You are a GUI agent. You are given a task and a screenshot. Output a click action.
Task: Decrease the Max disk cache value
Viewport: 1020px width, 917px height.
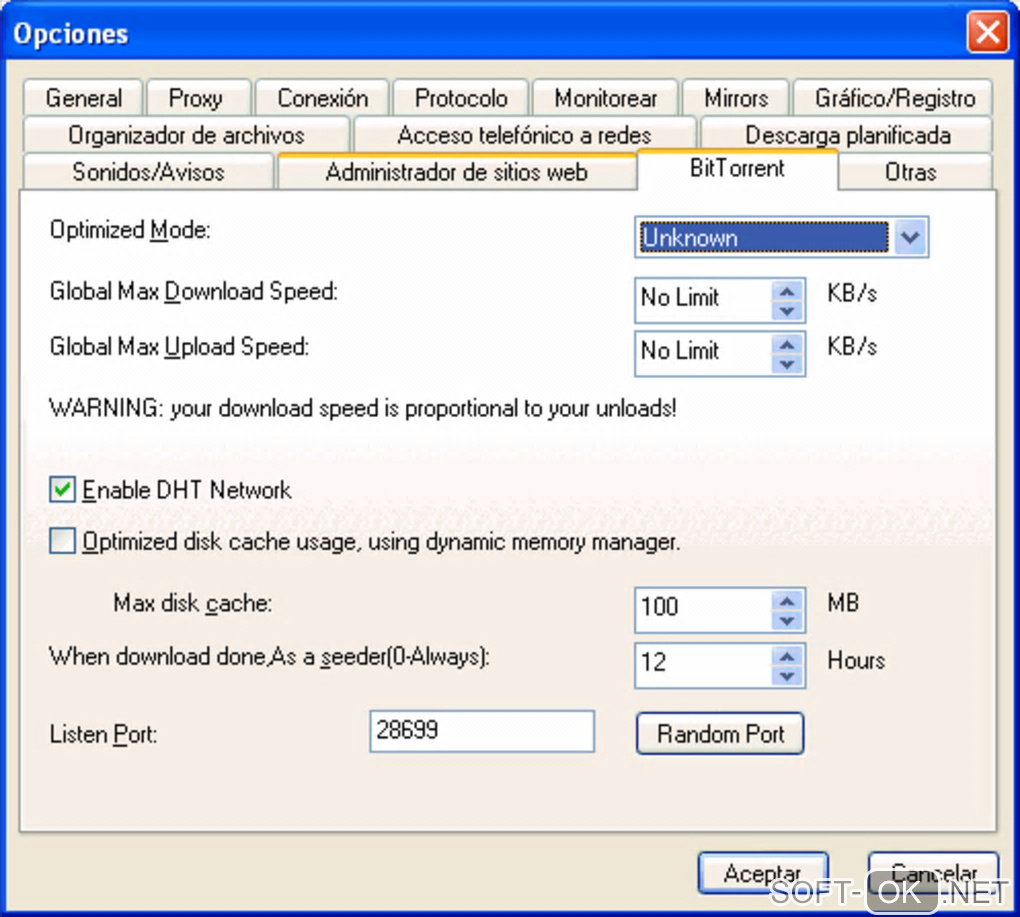pyautogui.click(x=786, y=620)
